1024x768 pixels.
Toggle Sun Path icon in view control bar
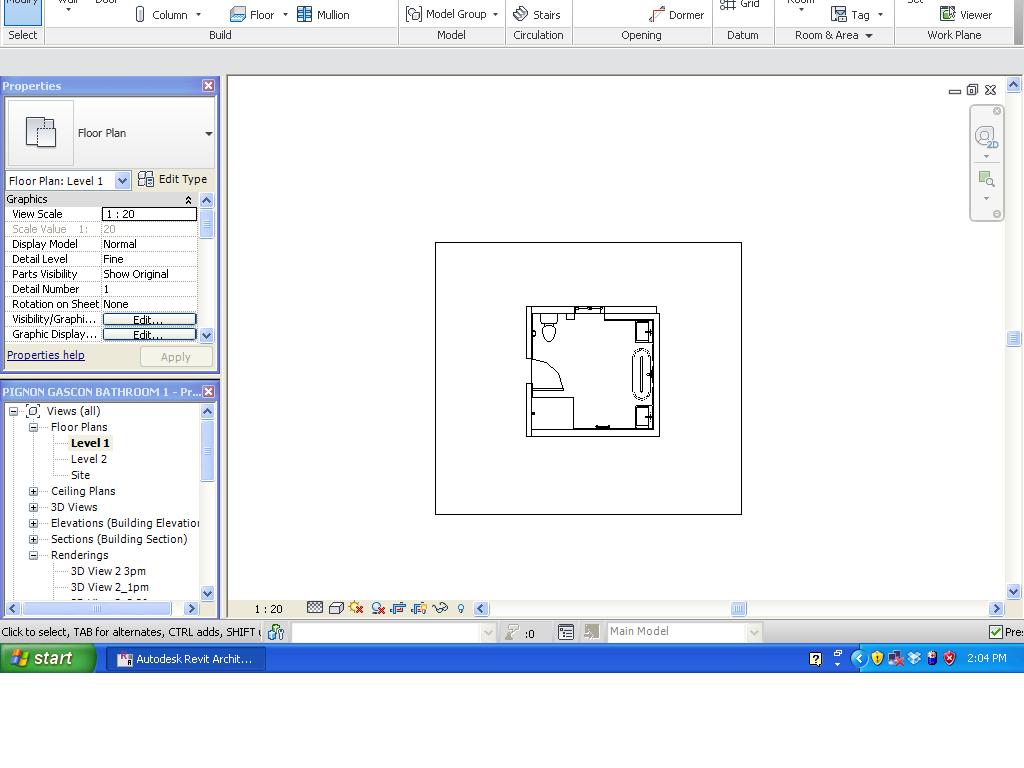(x=356, y=608)
